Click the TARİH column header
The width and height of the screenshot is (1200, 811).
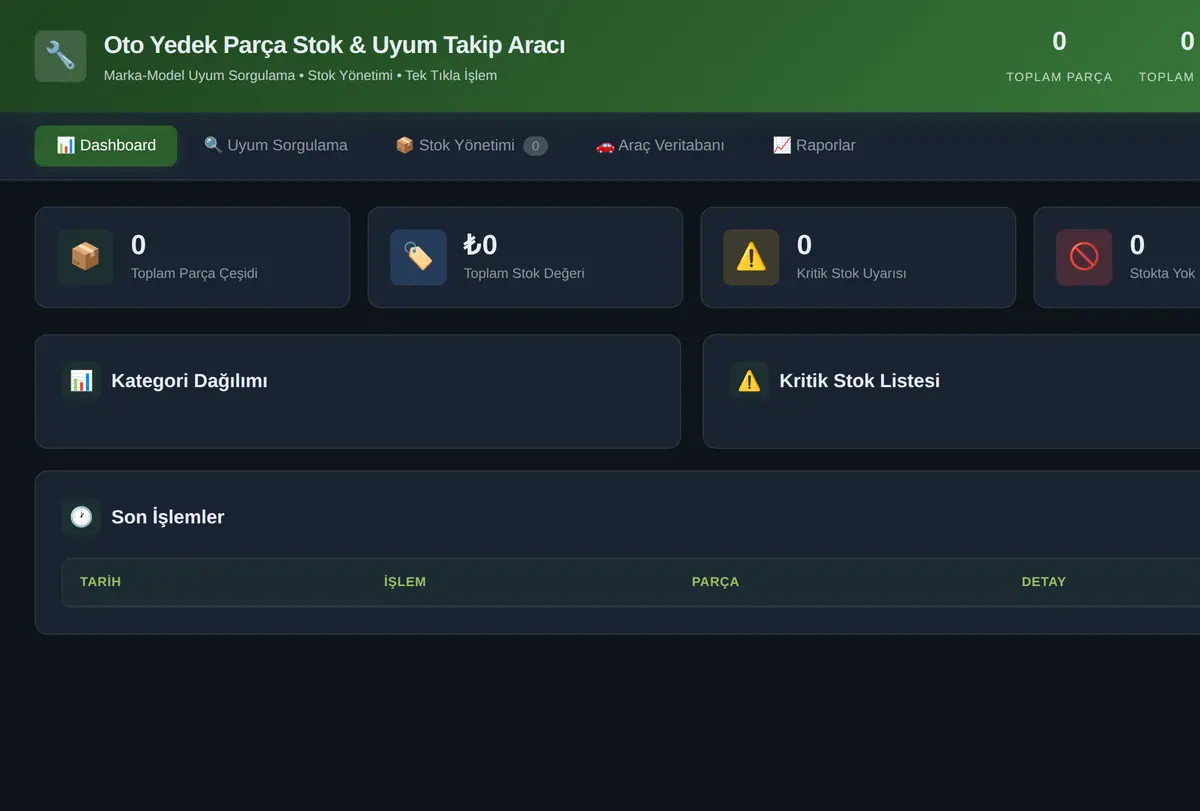coord(100,582)
